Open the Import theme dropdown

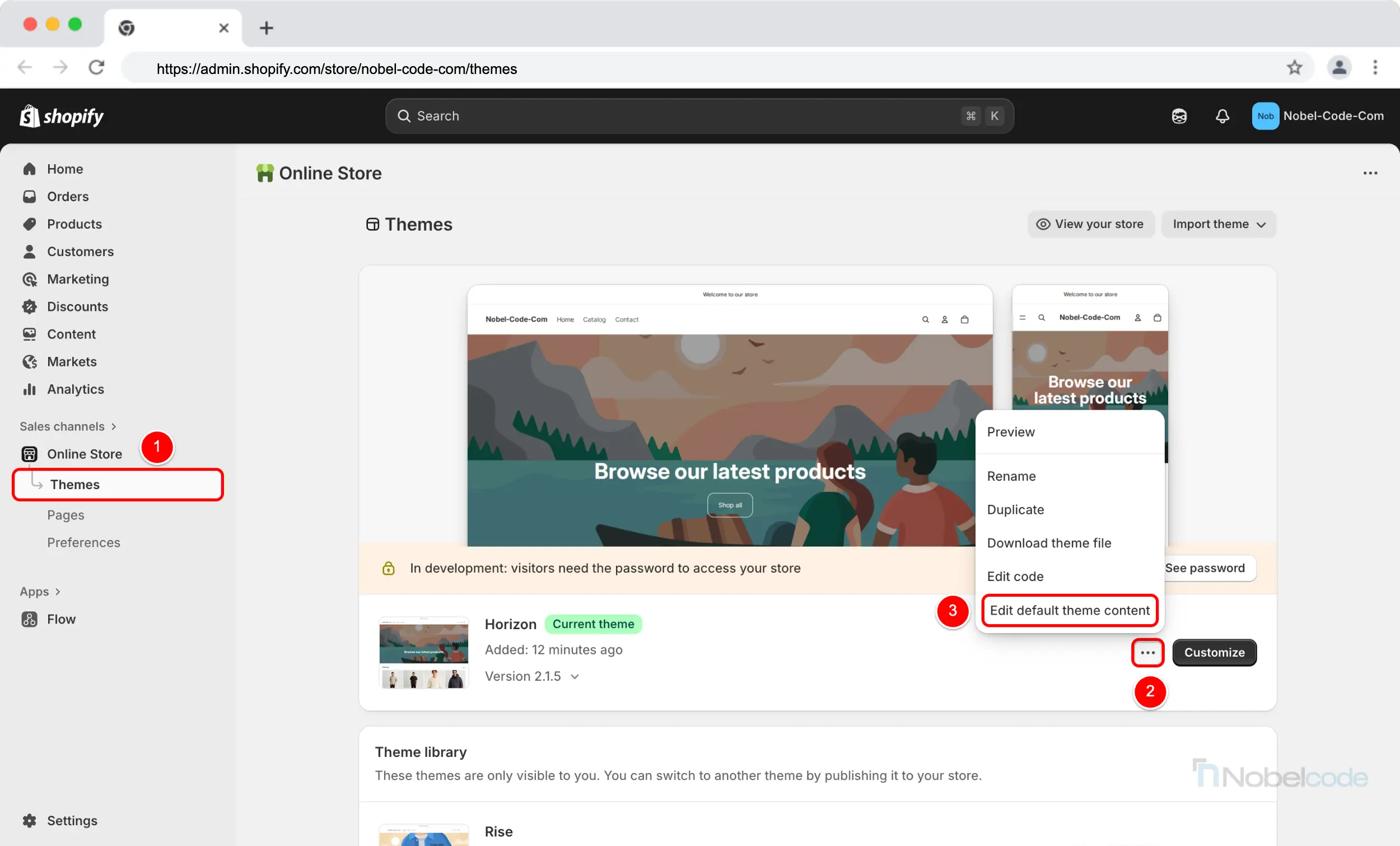(1218, 224)
